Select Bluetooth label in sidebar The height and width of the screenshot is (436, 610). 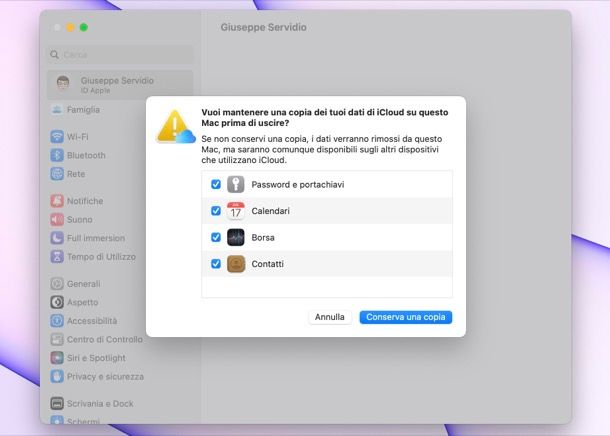coord(86,156)
